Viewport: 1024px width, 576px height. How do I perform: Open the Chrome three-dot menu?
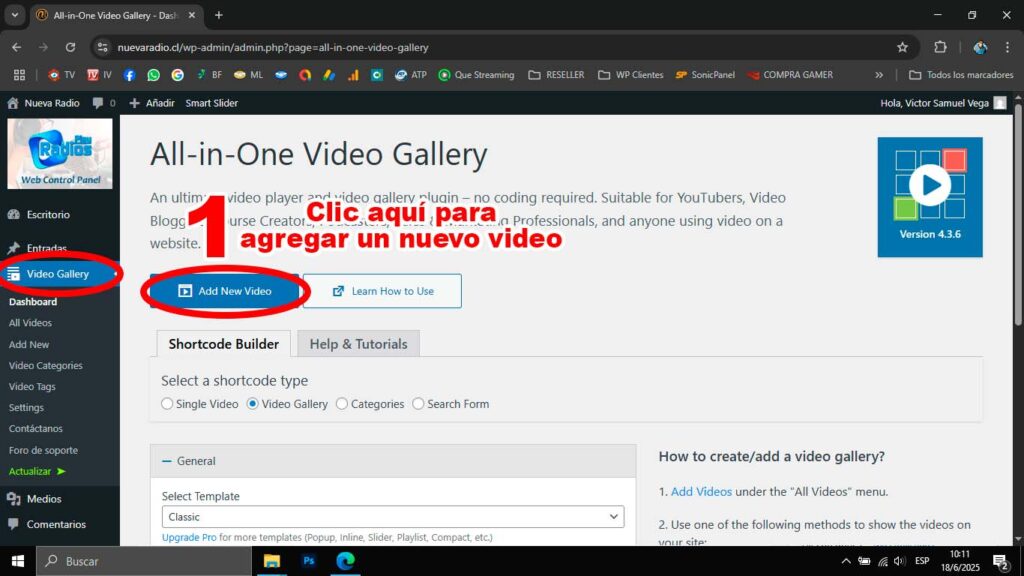pyautogui.click(x=1008, y=47)
